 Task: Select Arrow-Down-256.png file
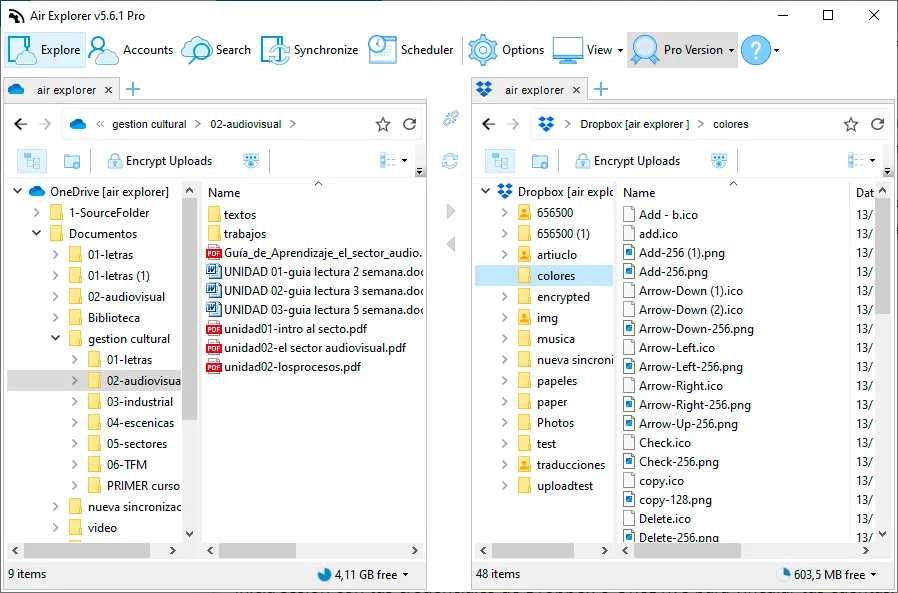point(696,329)
